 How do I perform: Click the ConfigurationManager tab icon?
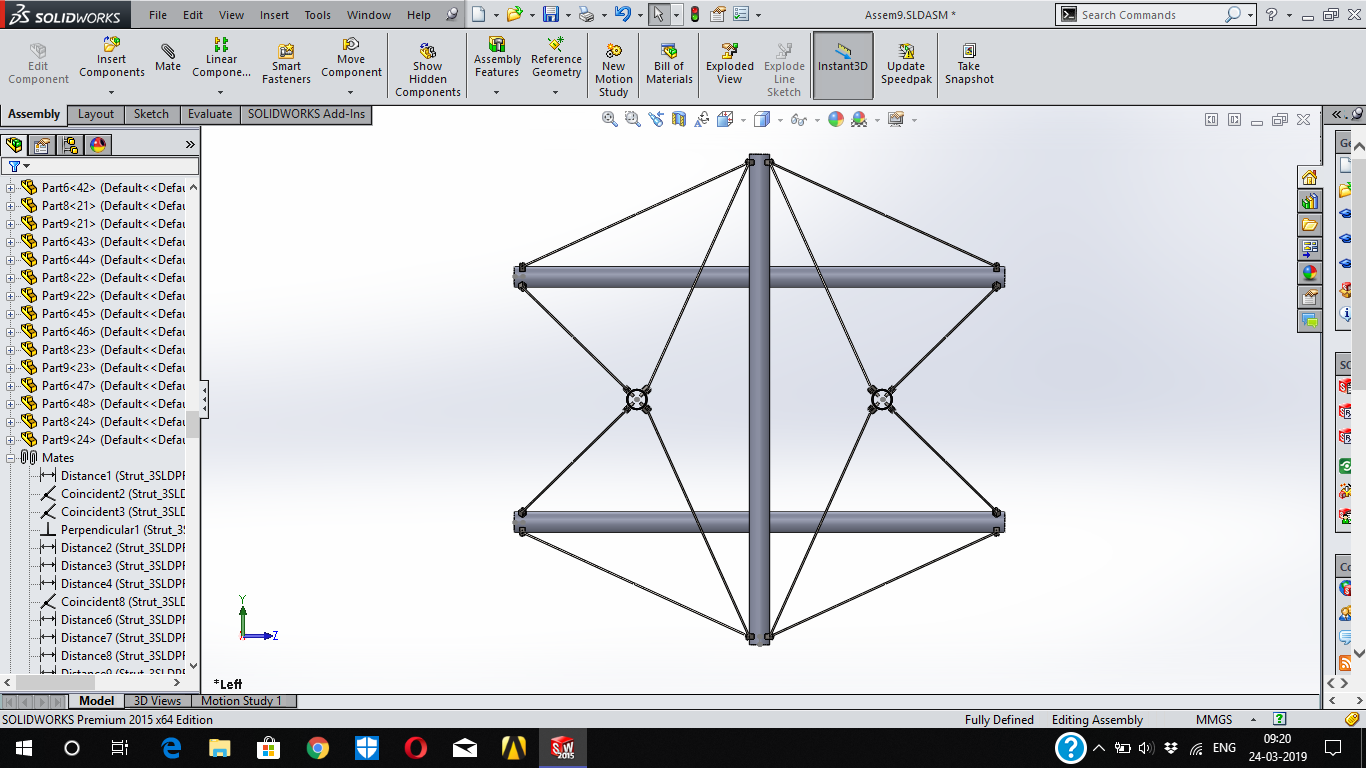click(x=70, y=145)
